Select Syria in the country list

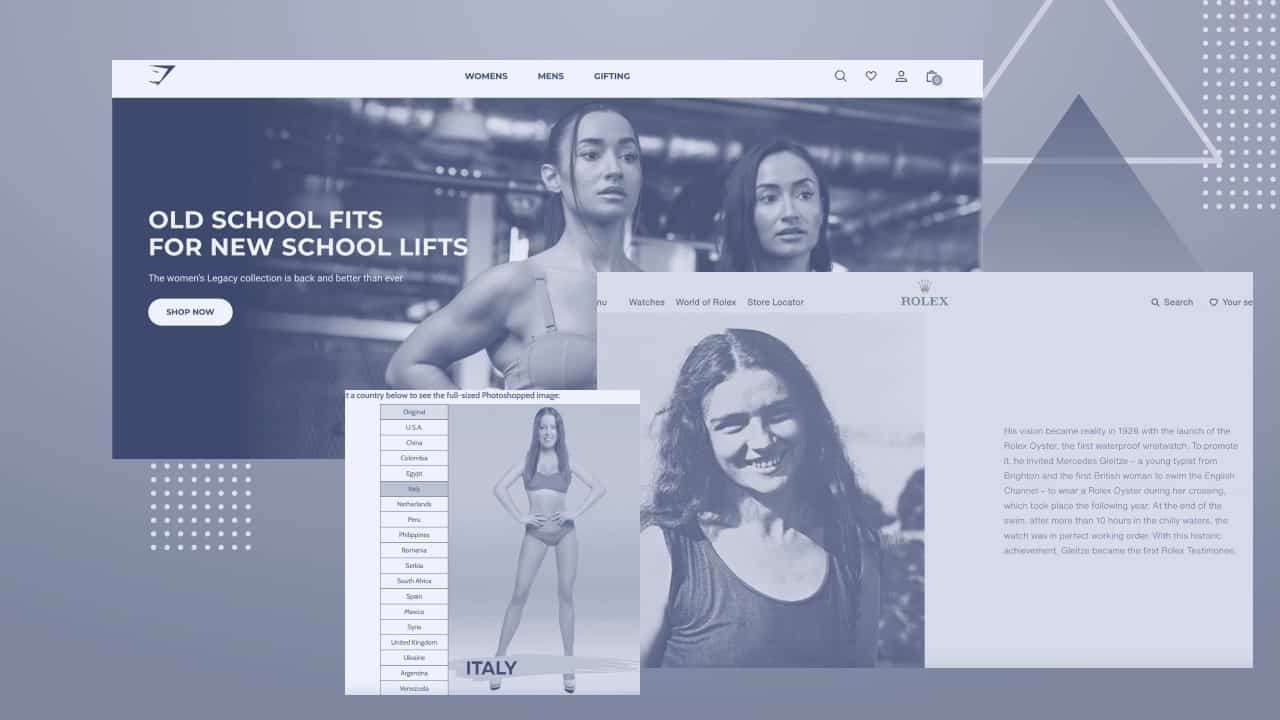(x=414, y=627)
